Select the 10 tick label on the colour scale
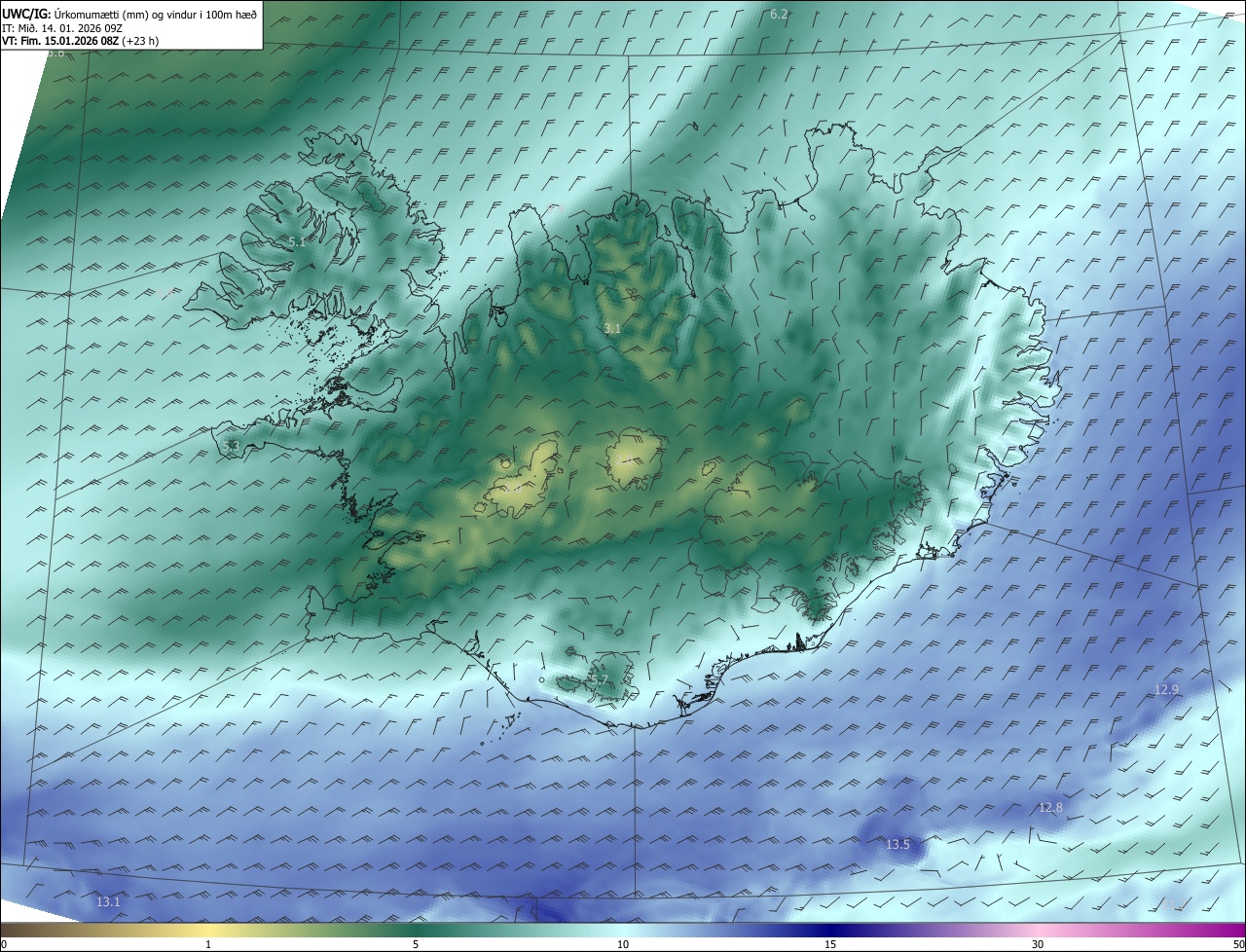 [x=623, y=944]
